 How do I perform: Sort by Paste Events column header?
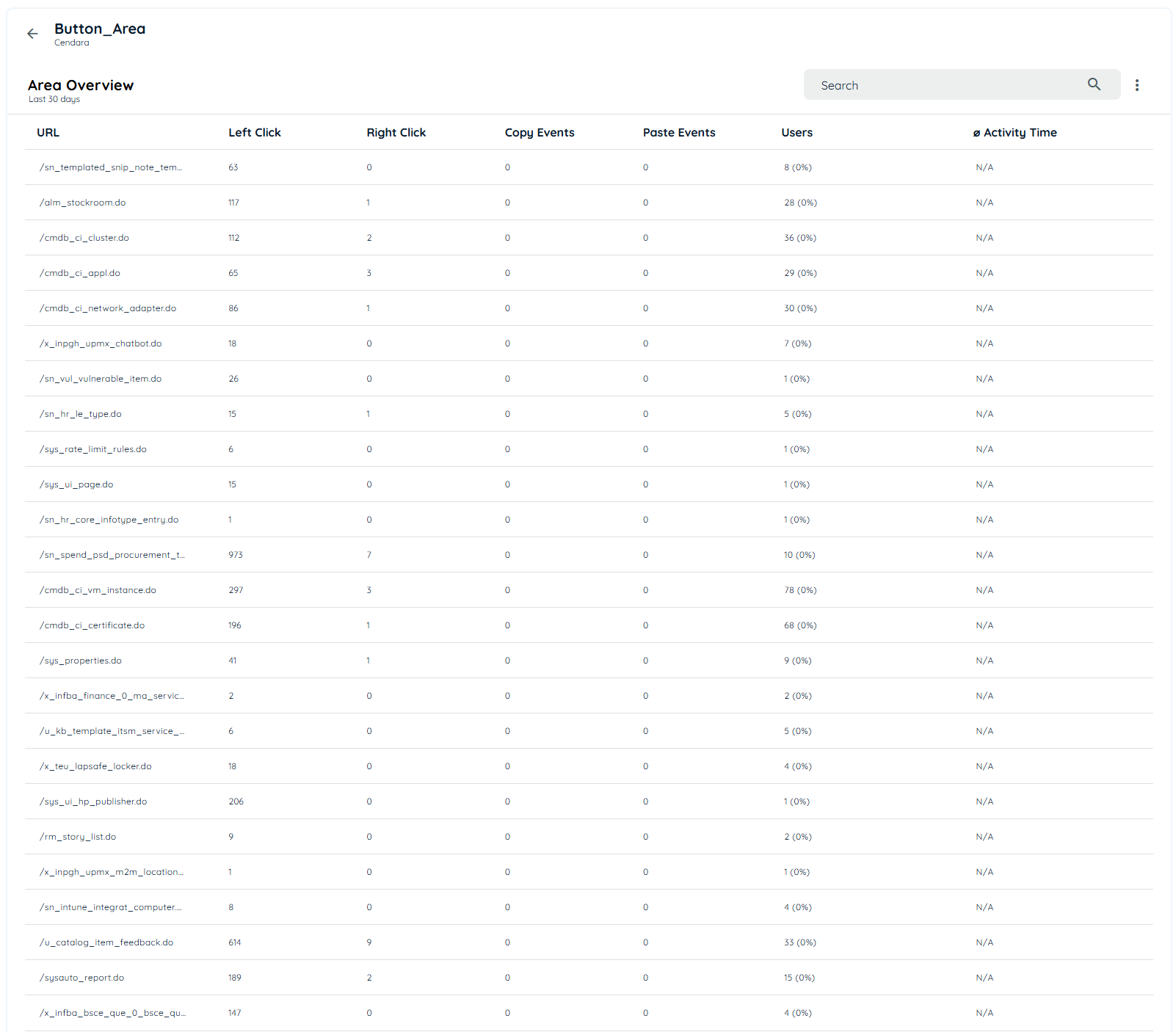pyautogui.click(x=679, y=132)
